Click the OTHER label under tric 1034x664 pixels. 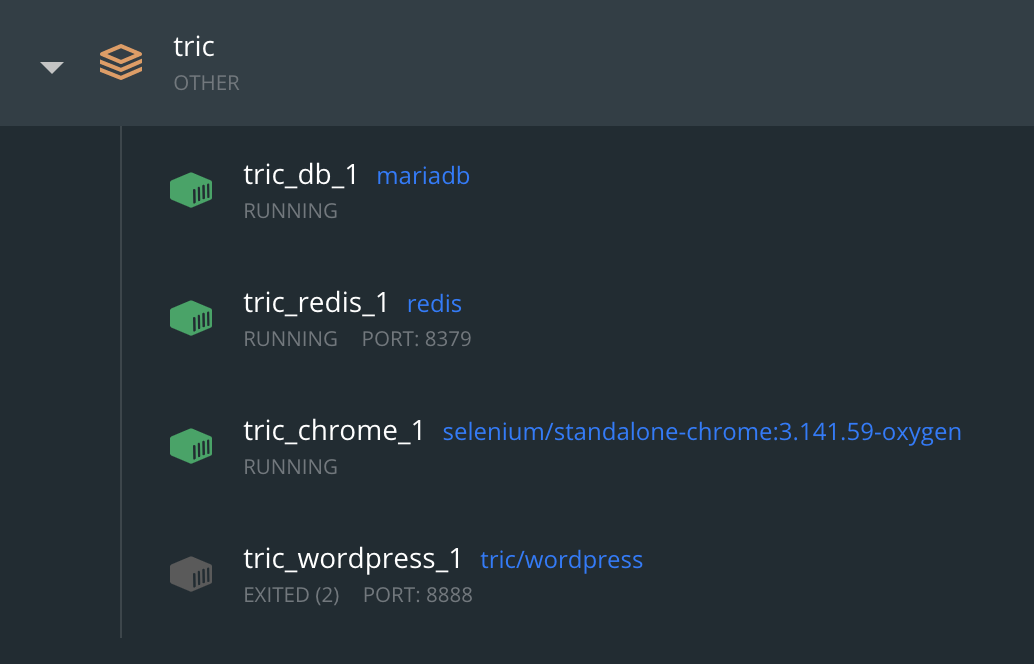point(206,83)
